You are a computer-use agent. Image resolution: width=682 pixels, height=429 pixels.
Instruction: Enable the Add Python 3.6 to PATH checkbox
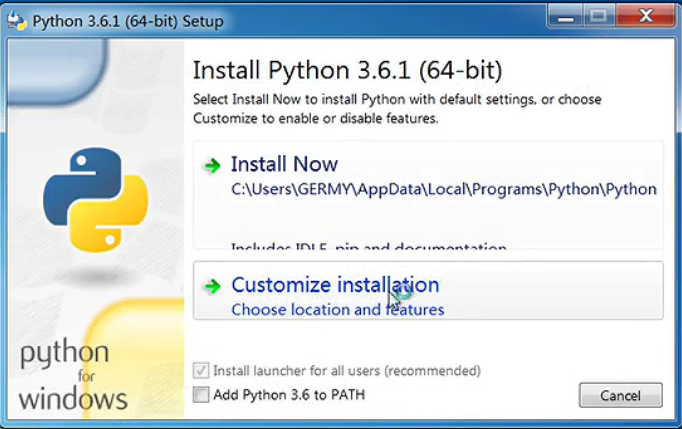coord(201,395)
